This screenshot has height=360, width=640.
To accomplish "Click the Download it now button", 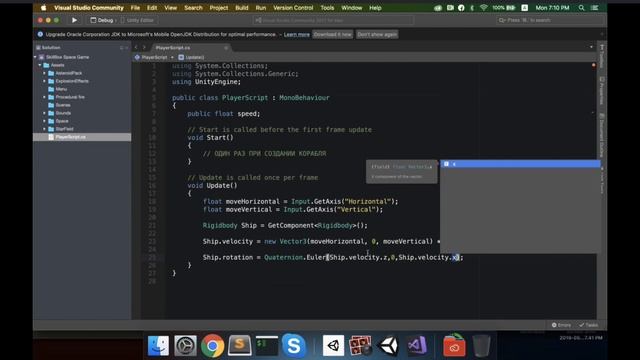I will click(x=333, y=35).
